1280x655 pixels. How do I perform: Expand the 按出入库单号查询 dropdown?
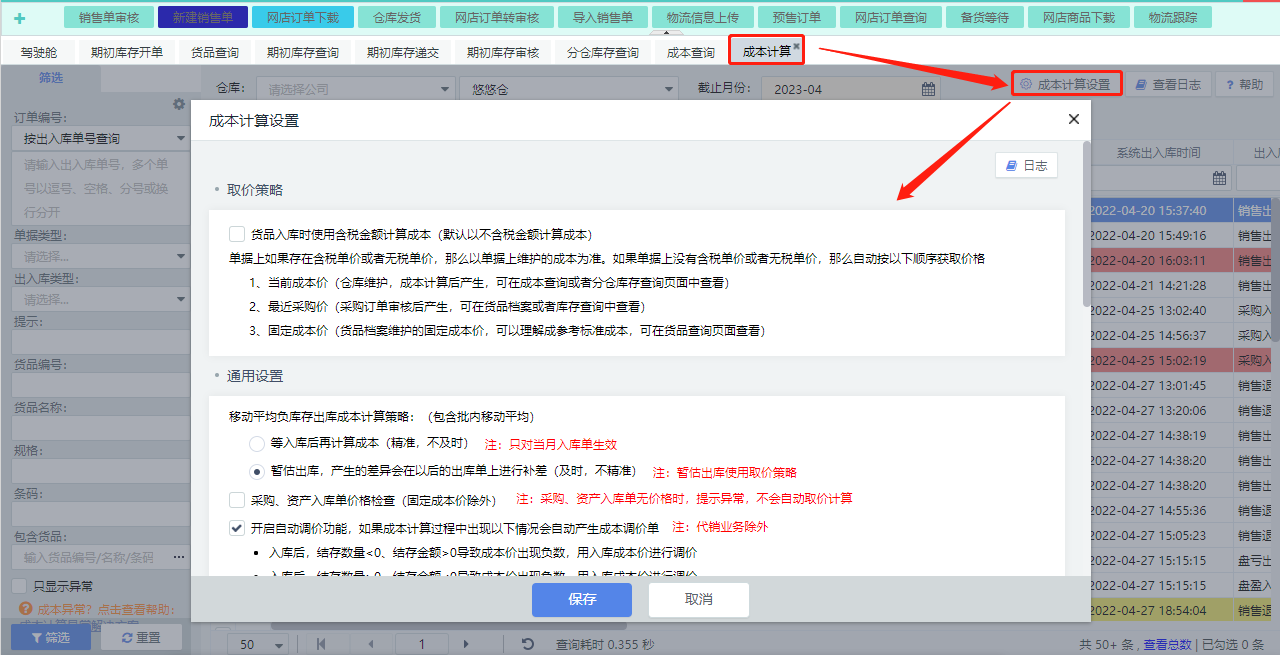coord(101,138)
